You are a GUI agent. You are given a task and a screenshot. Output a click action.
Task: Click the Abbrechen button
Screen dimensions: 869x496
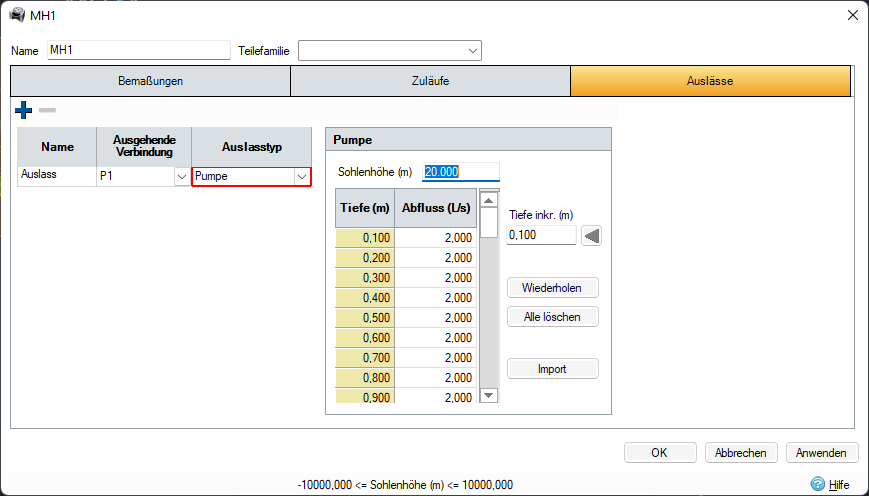[740, 453]
